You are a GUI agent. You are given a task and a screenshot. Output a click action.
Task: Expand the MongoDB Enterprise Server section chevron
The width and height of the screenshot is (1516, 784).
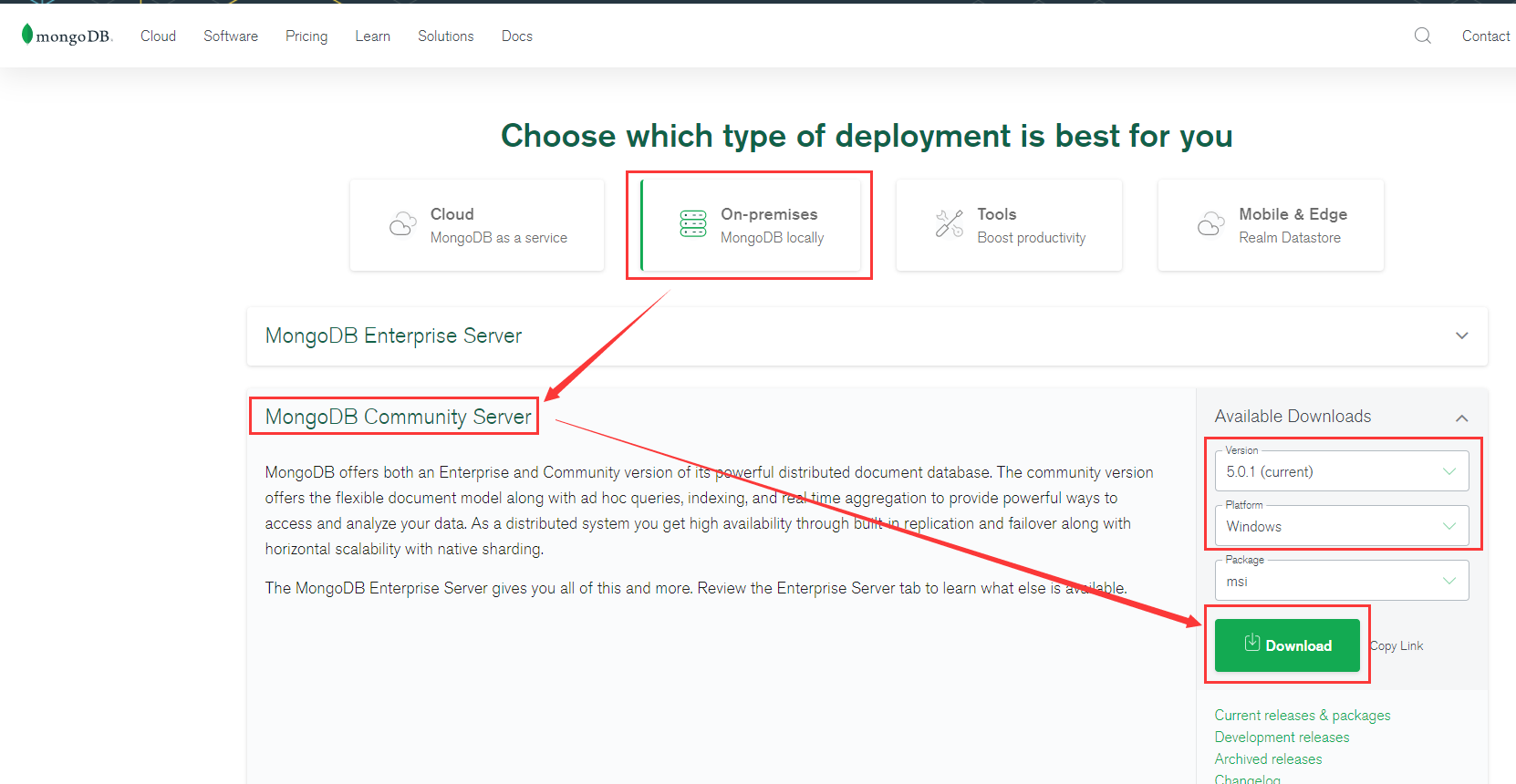coord(1462,335)
